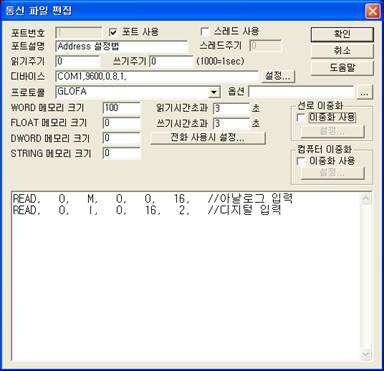Expand the 프로토콜 GLOFA dropdown arrow

[x=214, y=92]
